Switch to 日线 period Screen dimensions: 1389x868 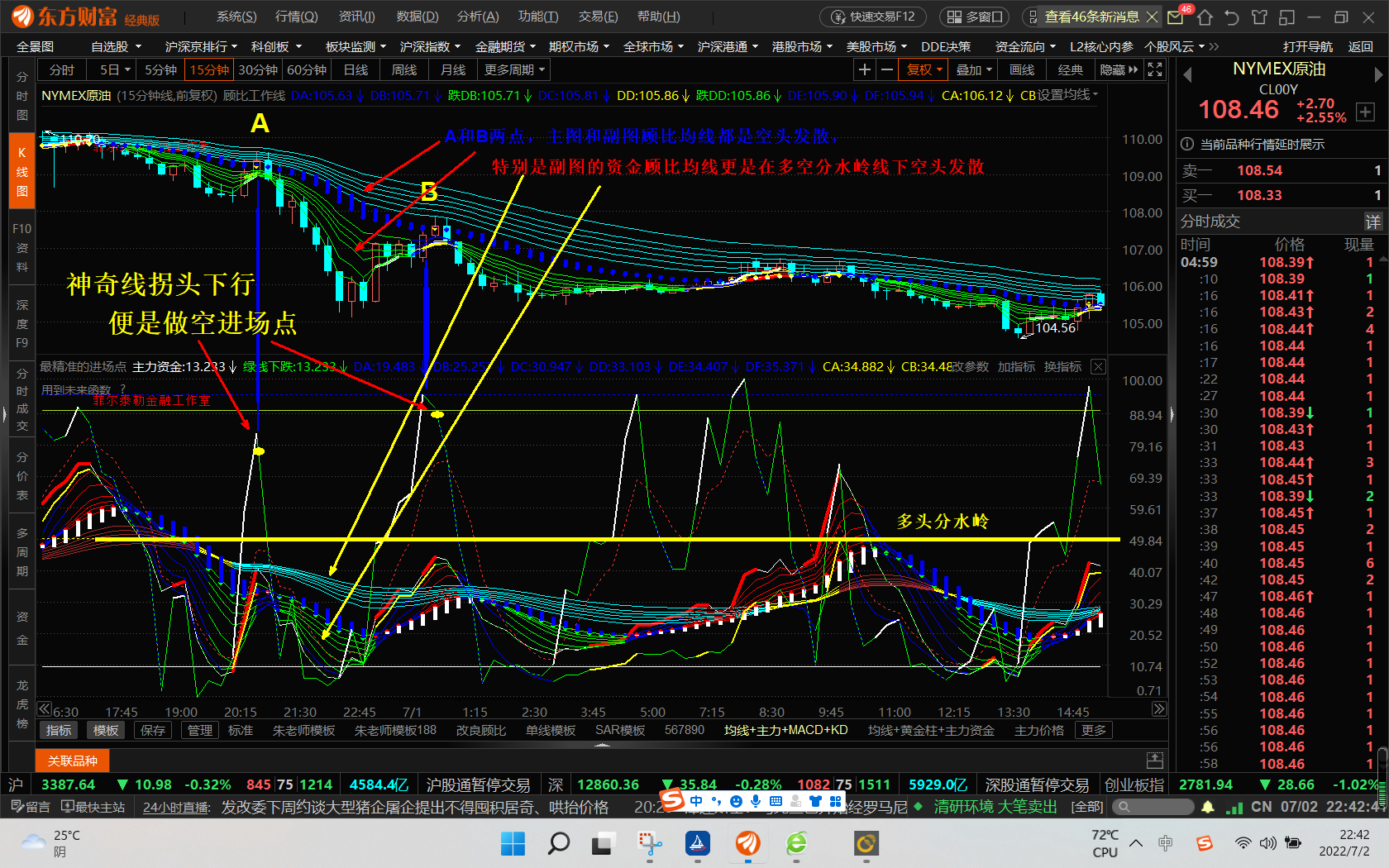356,70
